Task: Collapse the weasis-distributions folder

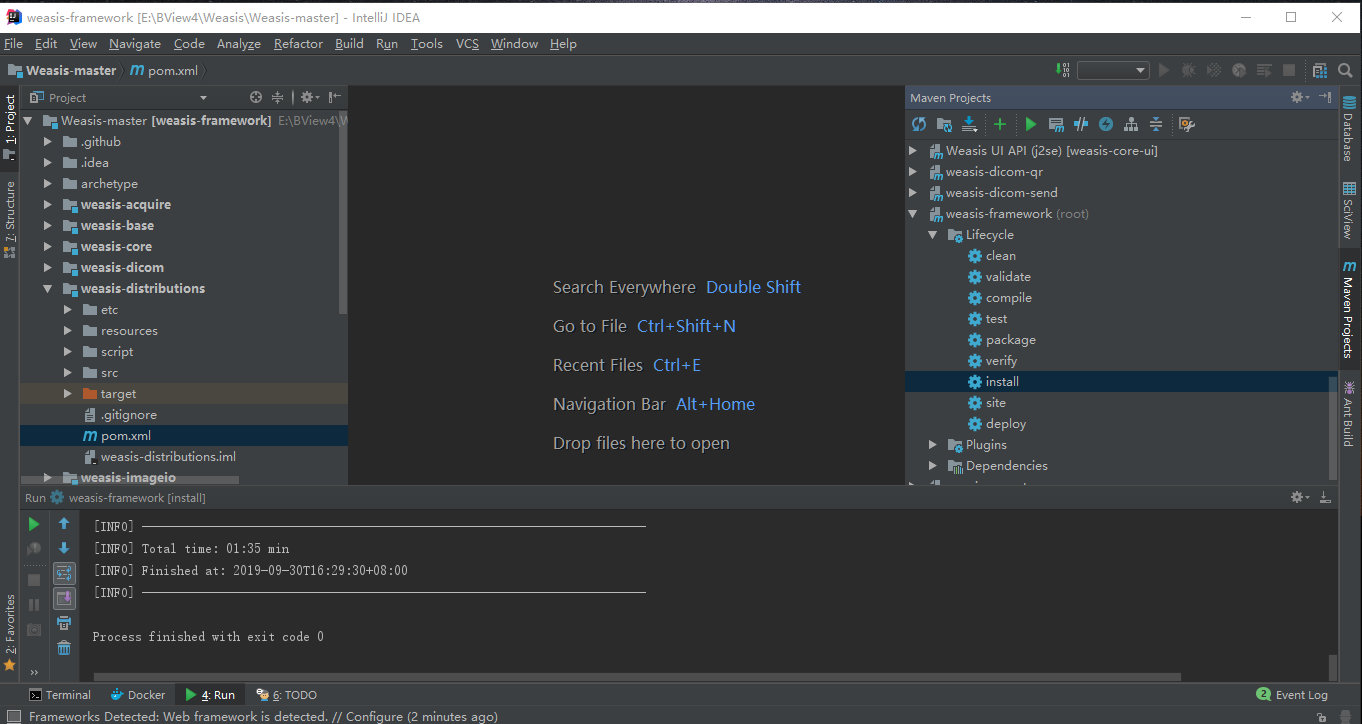Action: pyautogui.click(x=47, y=288)
